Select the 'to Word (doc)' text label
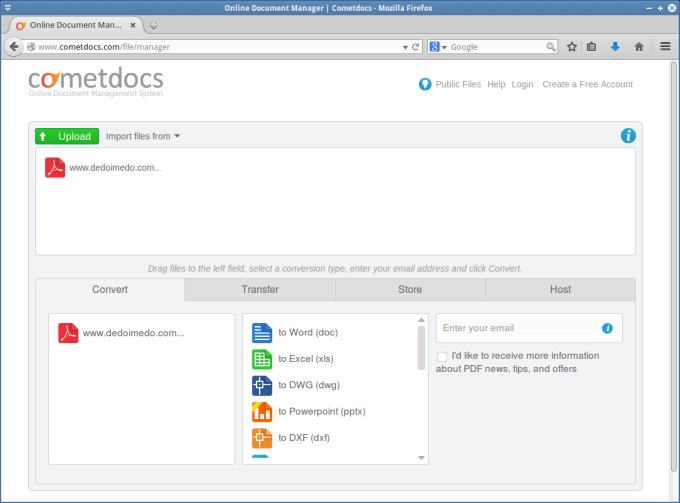 tap(308, 333)
